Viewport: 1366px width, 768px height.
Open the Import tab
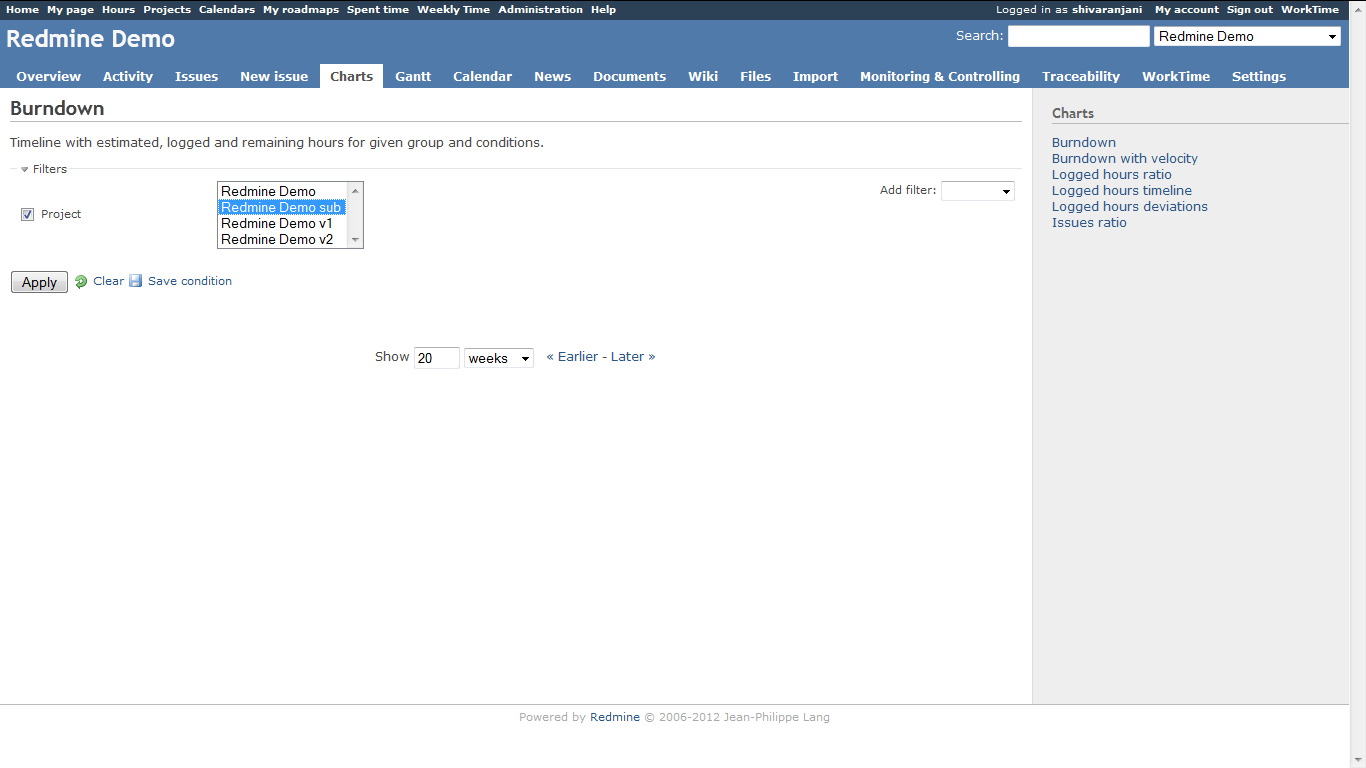point(815,76)
